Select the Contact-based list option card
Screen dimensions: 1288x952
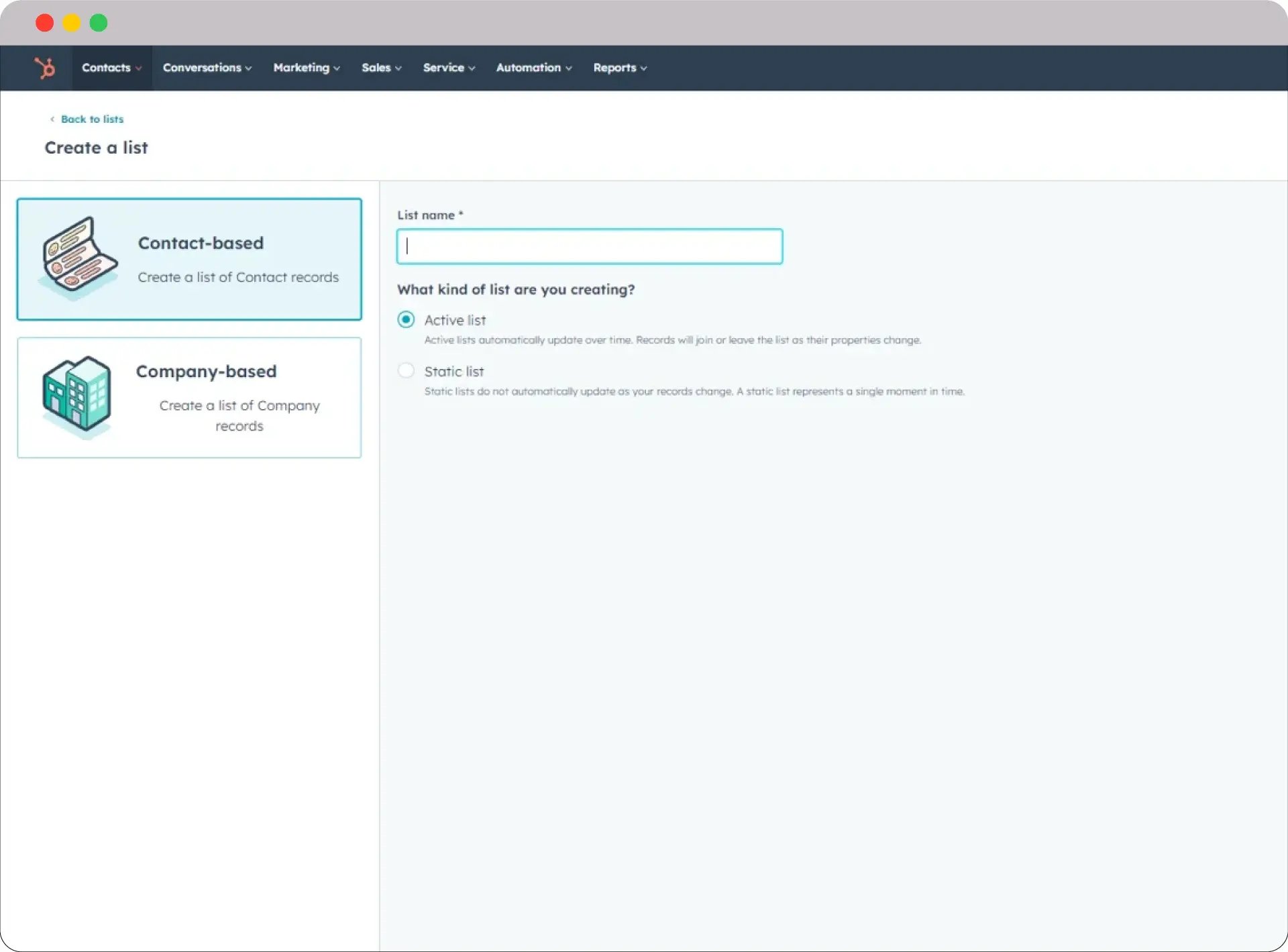[189, 260]
